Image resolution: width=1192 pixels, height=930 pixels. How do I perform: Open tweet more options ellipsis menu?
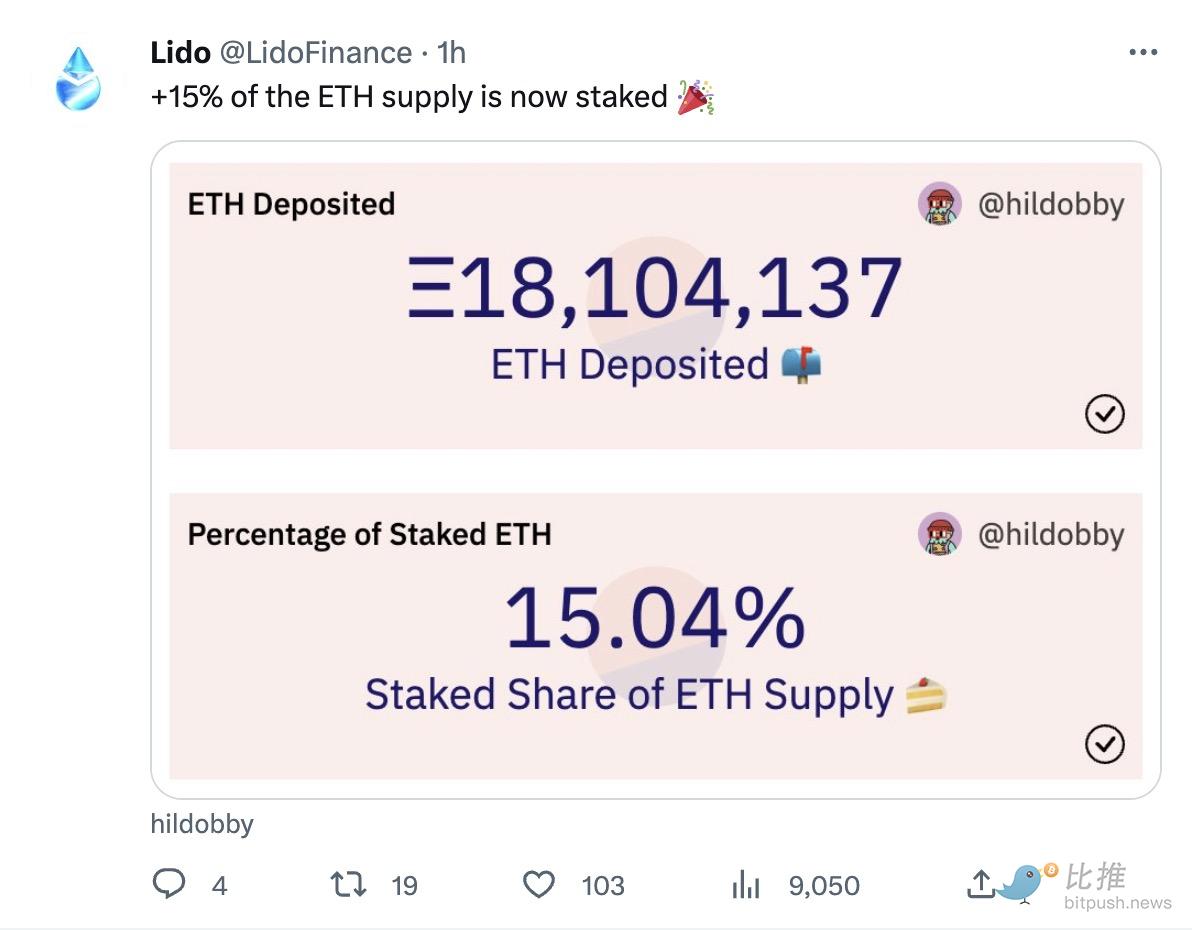[1143, 52]
